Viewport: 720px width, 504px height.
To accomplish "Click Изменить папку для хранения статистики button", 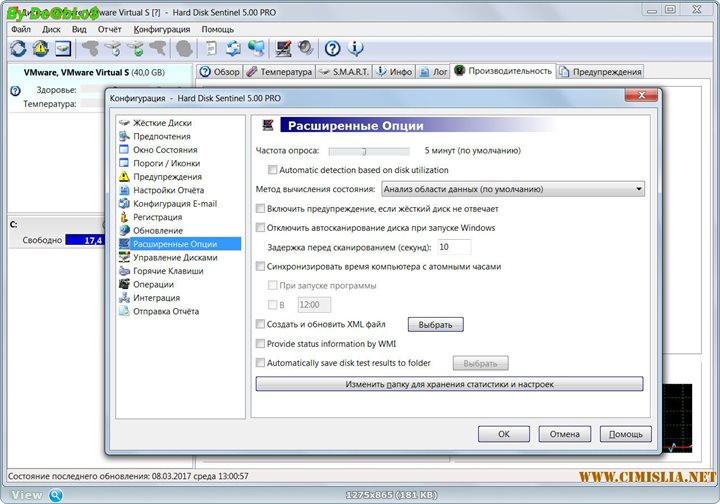I will pyautogui.click(x=449, y=384).
